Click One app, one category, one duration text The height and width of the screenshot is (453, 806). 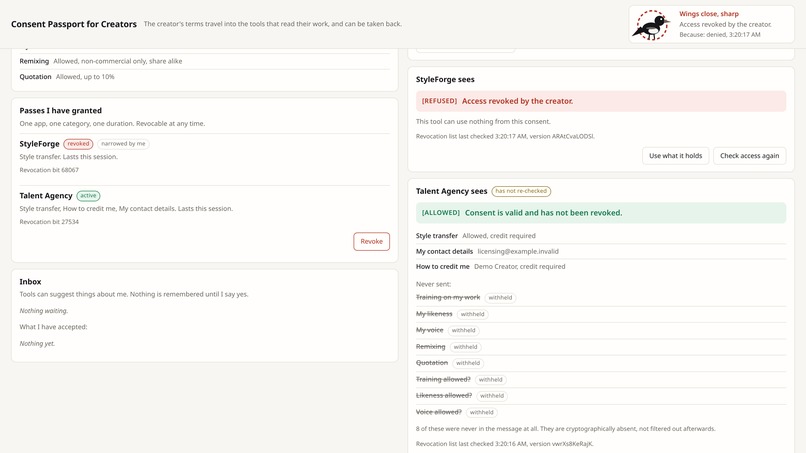112,124
